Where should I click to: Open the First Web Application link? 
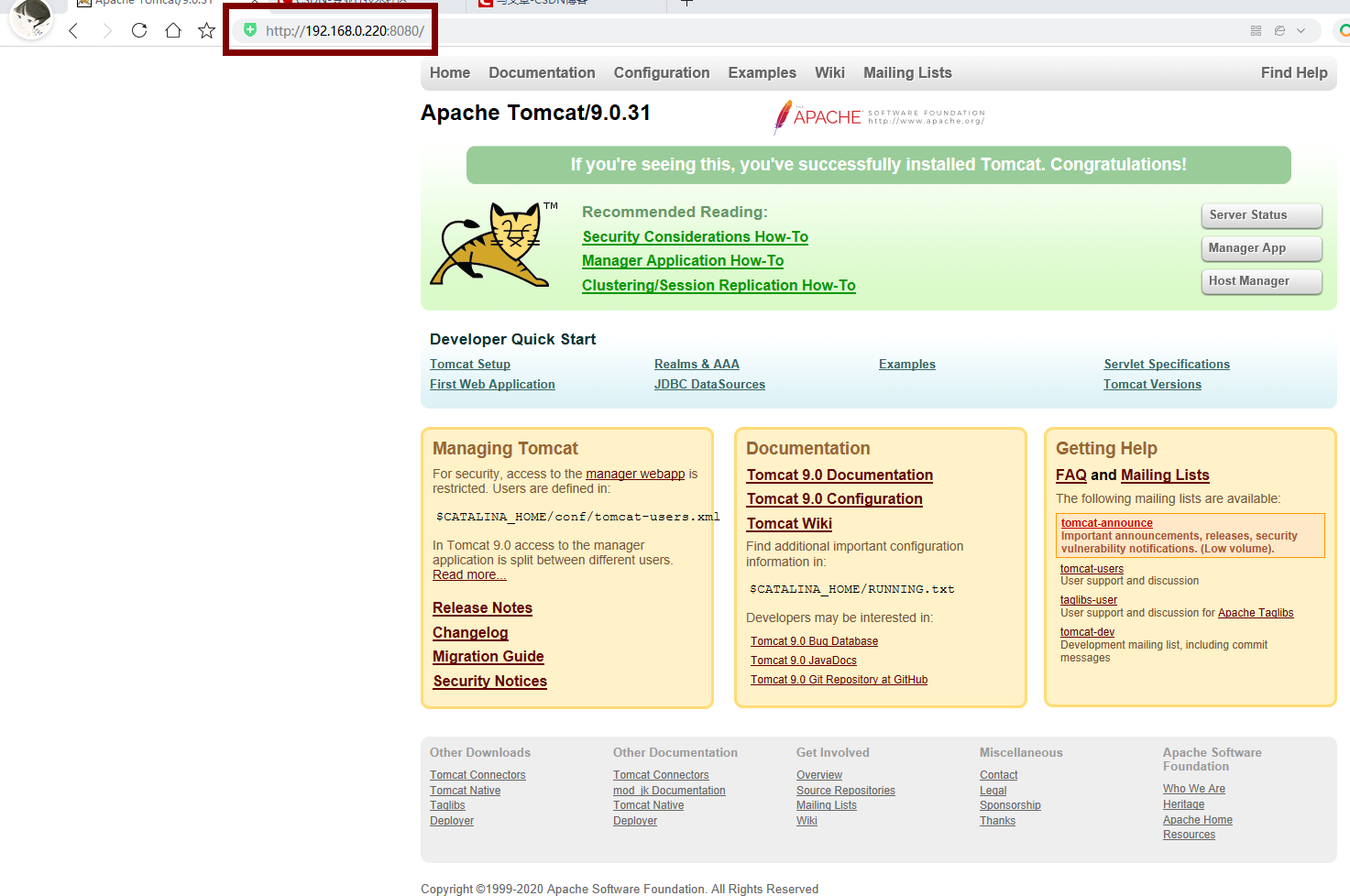[x=492, y=384]
